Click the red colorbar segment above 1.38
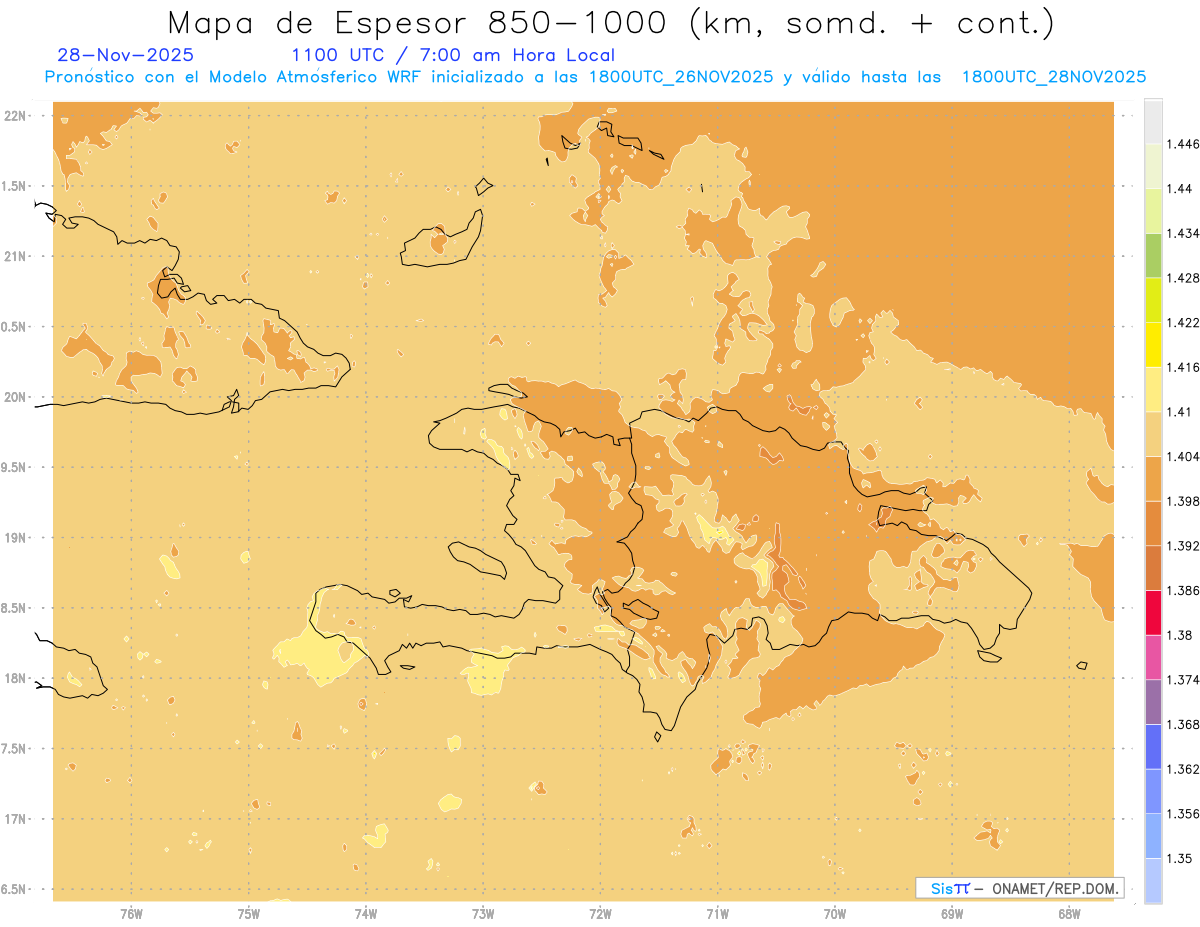 pyautogui.click(x=1153, y=612)
